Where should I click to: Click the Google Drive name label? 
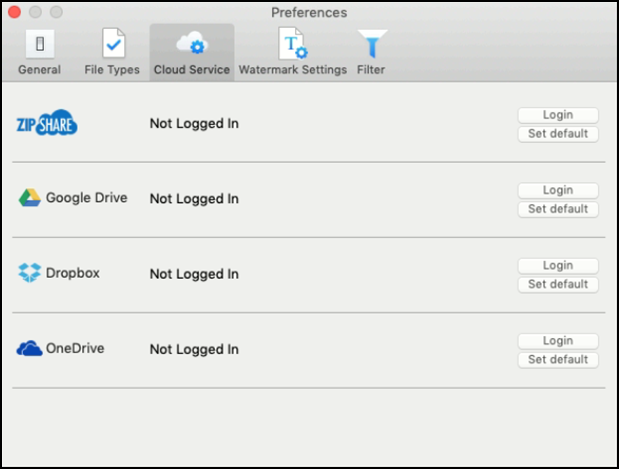tap(87, 198)
